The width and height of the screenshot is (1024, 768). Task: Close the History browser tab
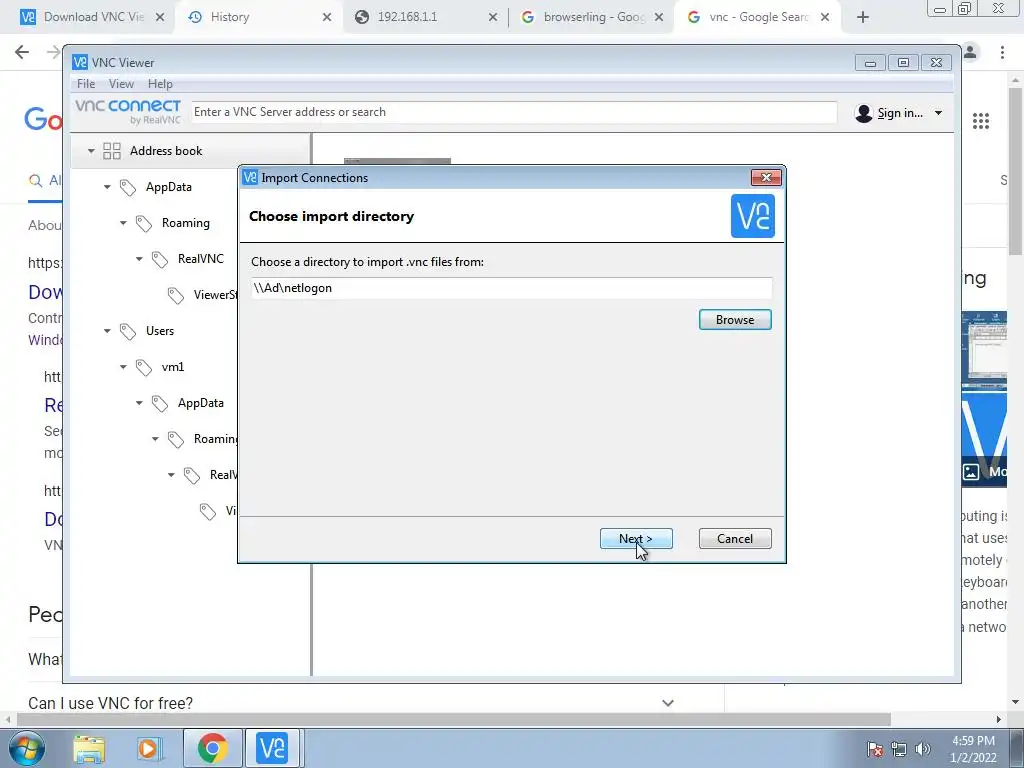327,17
